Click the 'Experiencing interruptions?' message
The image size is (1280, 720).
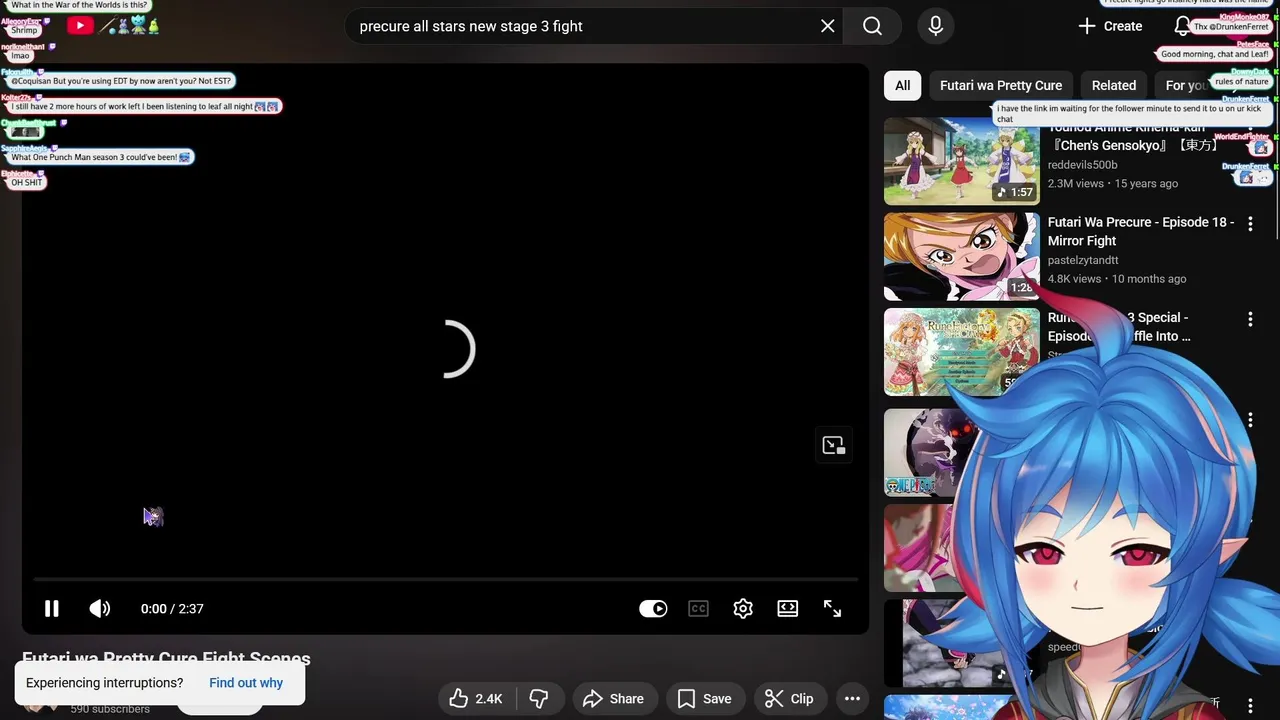105,683
